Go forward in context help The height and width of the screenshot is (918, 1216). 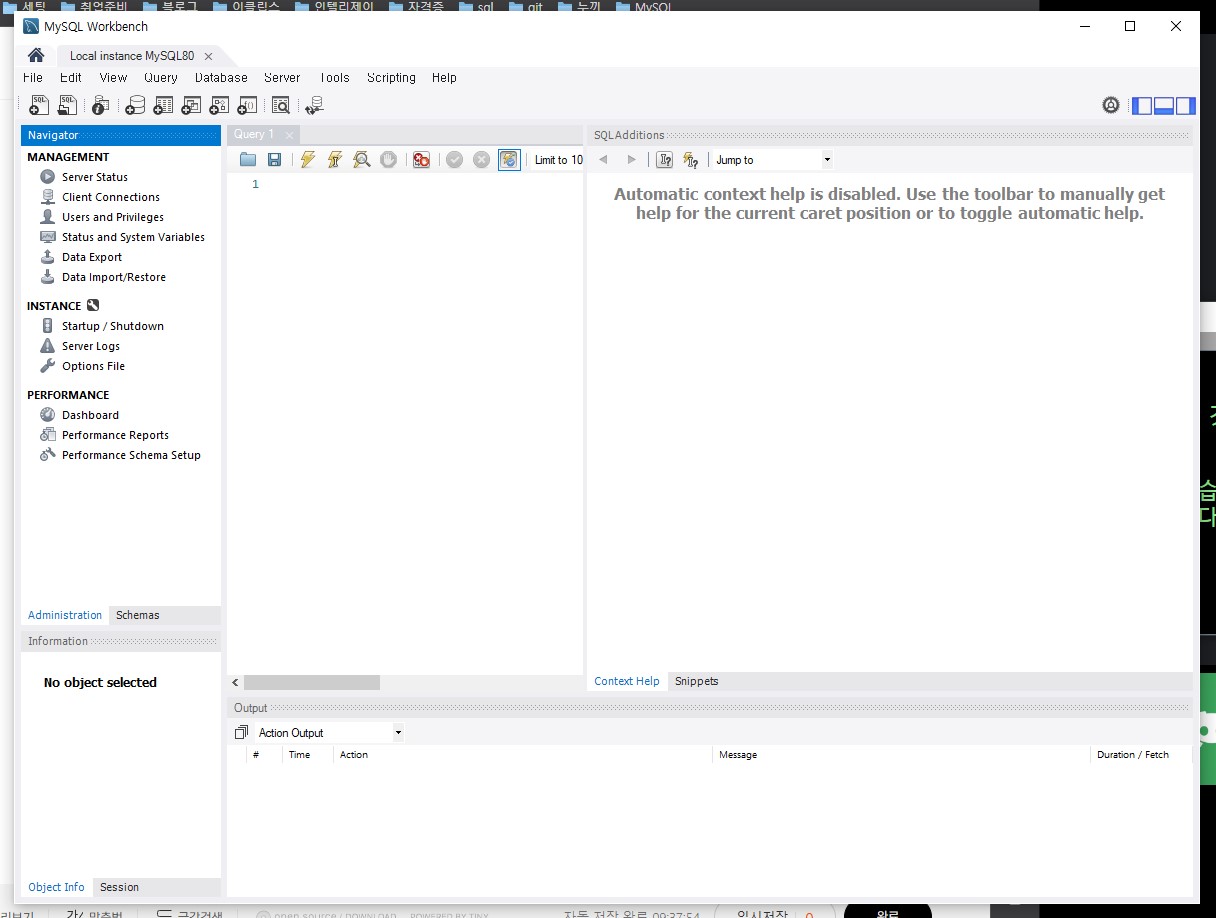[x=631, y=160]
